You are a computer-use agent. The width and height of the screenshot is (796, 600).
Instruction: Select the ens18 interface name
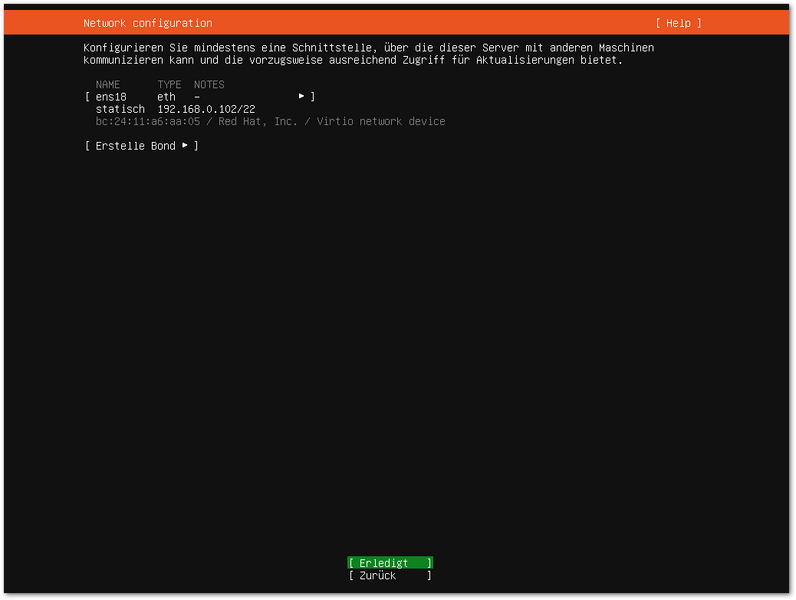(111, 97)
